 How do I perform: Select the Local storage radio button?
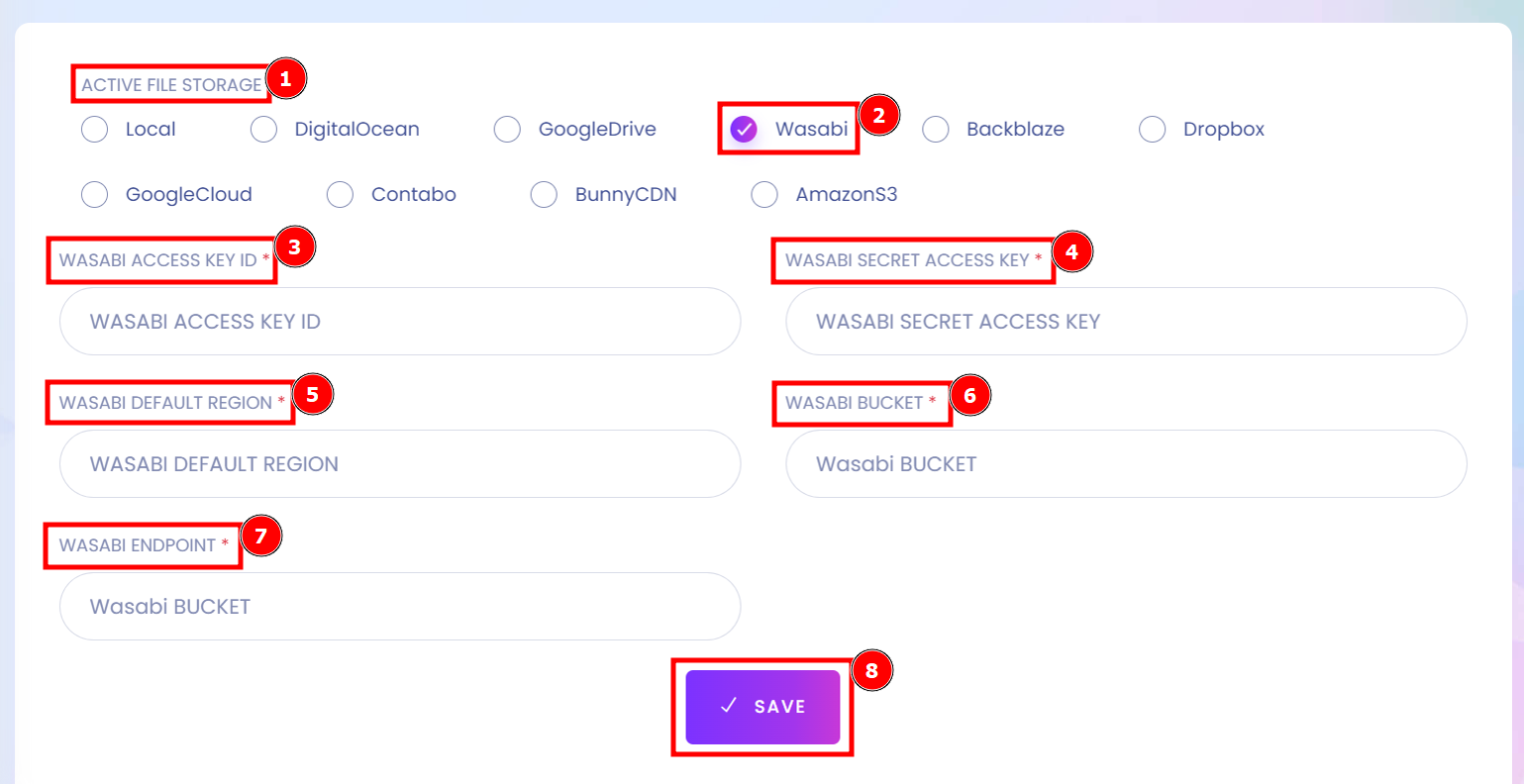click(x=94, y=129)
